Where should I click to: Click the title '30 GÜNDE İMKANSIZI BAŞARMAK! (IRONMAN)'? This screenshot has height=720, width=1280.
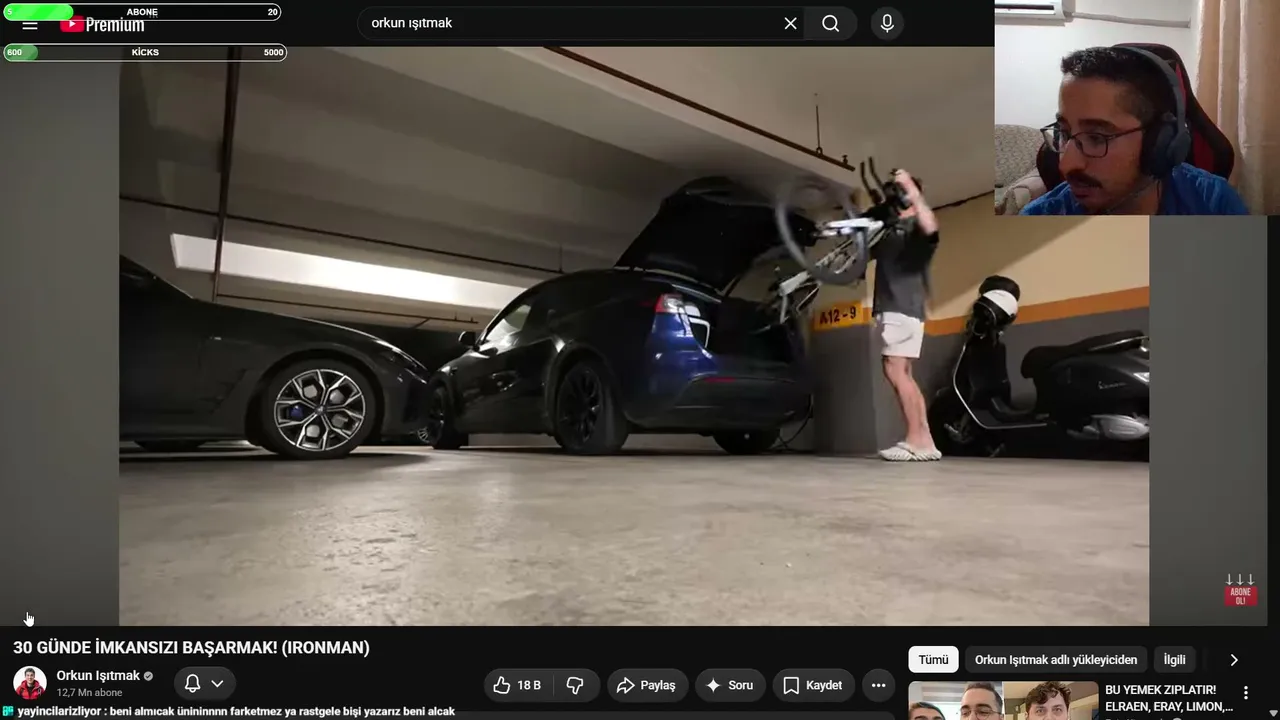pos(191,648)
